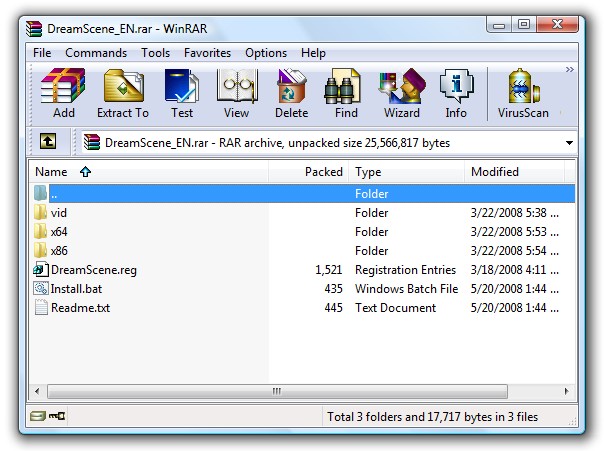Click the 'Windows Batch File' type cell
This screenshot has width=604, height=451.
click(406, 289)
